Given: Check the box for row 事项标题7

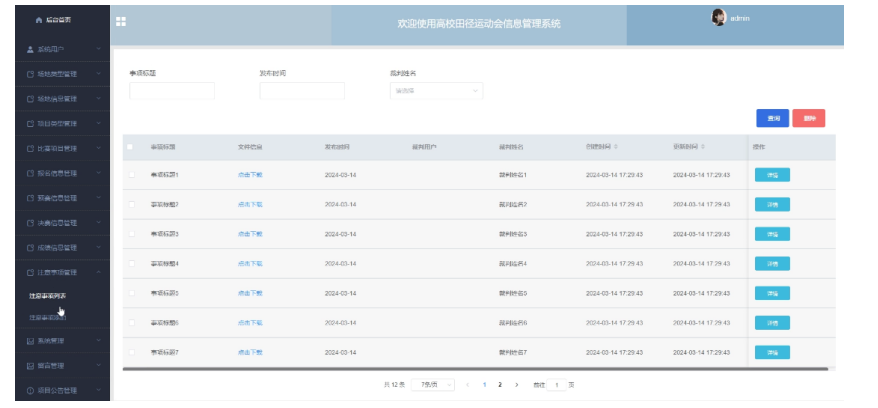Looking at the screenshot, I should click(x=132, y=353).
